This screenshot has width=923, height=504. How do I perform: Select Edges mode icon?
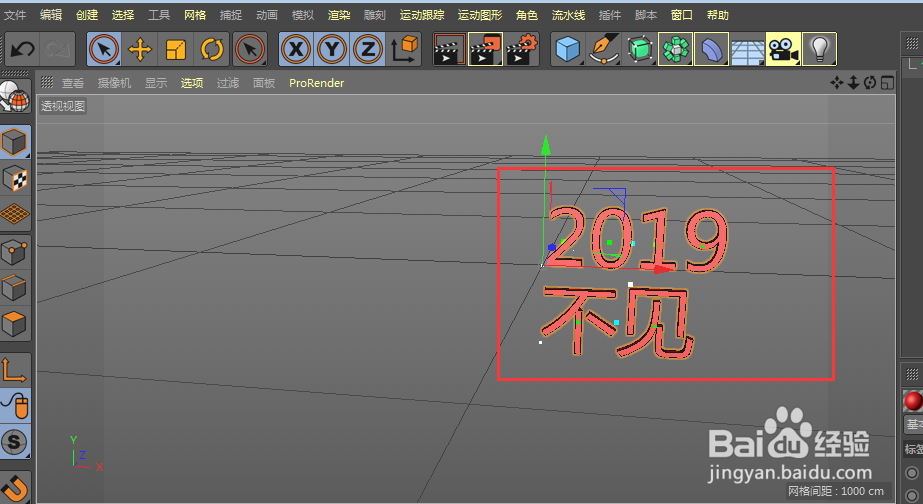coord(14,288)
